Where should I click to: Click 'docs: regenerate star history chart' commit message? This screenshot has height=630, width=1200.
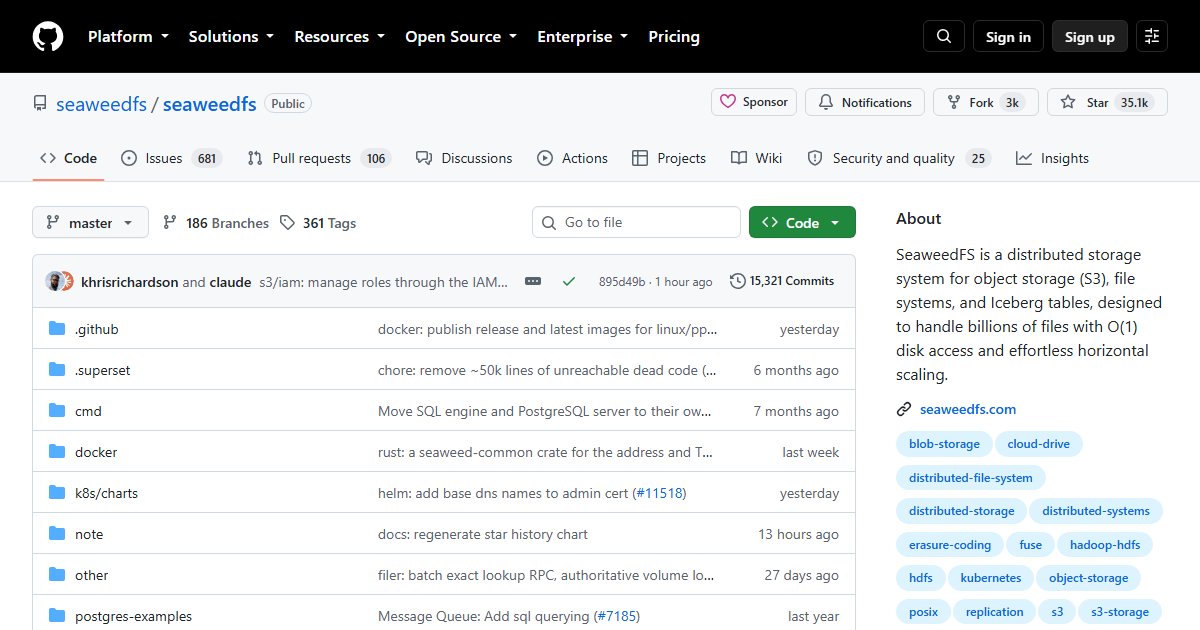(x=482, y=534)
